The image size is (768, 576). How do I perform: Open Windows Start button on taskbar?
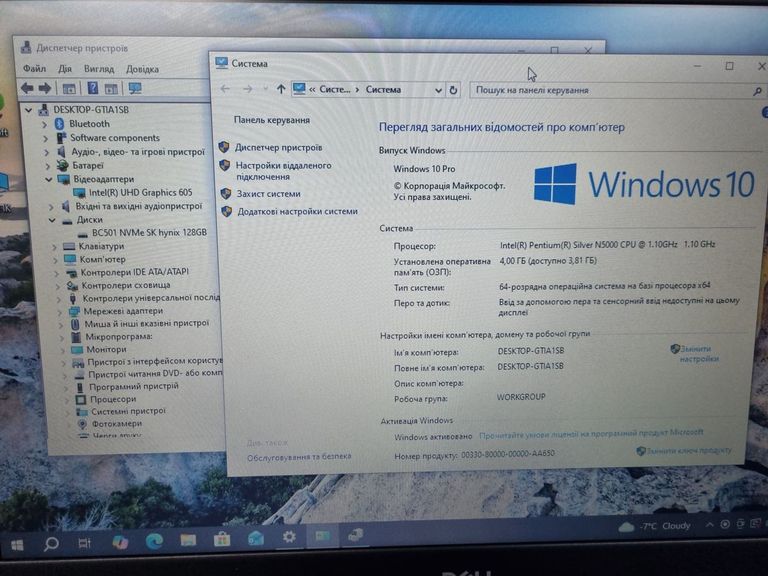coord(17,545)
